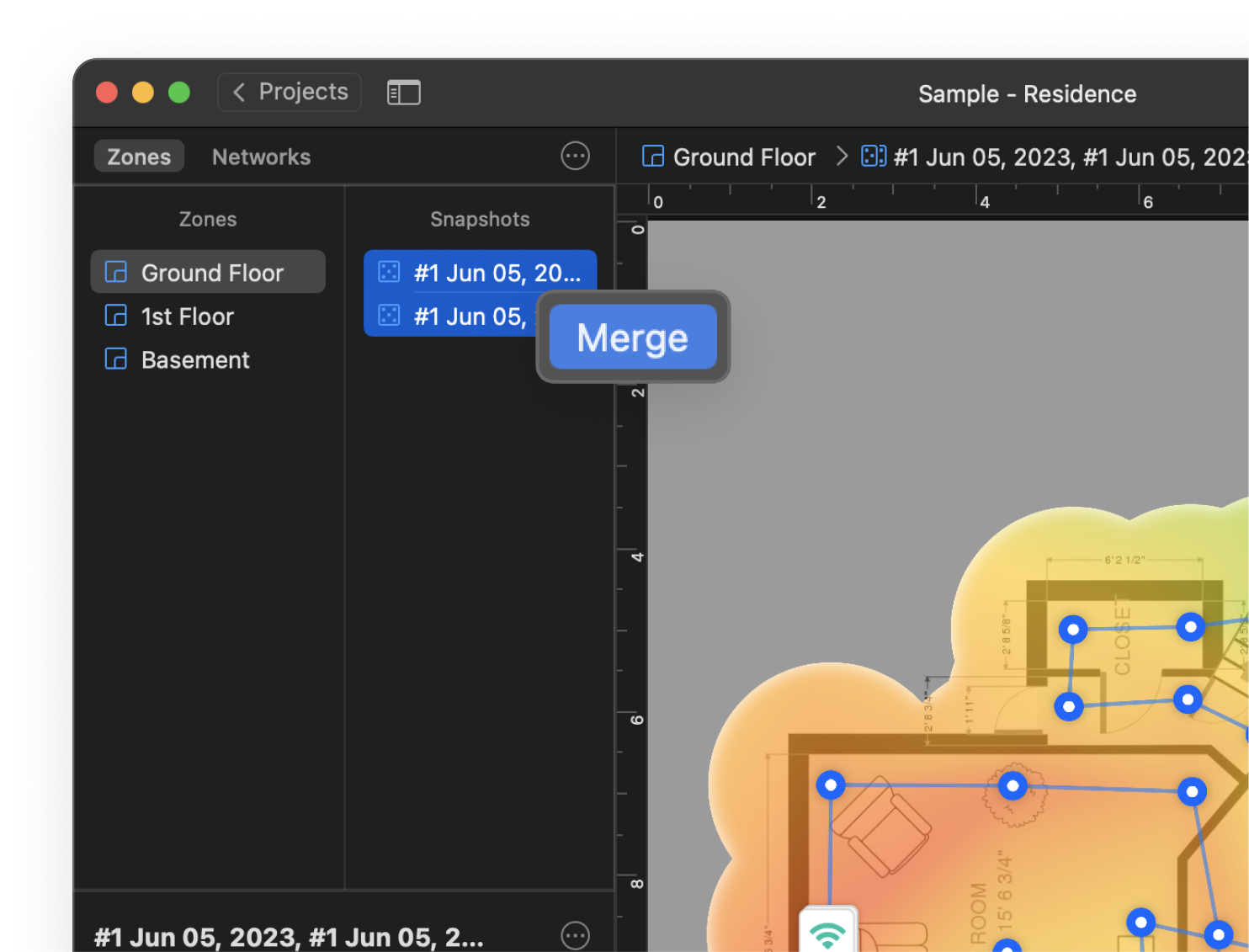Click the Basement floor plan icon
1249x952 pixels.
(115, 359)
